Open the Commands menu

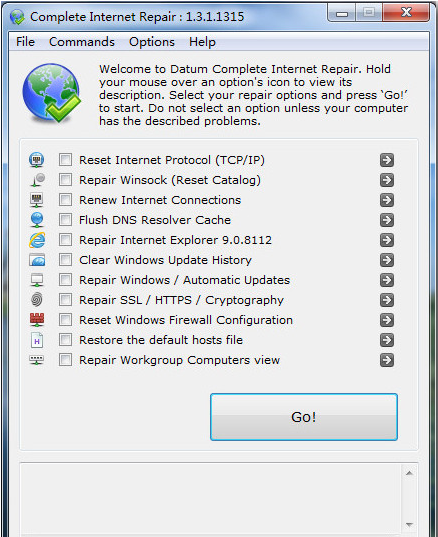pos(82,42)
